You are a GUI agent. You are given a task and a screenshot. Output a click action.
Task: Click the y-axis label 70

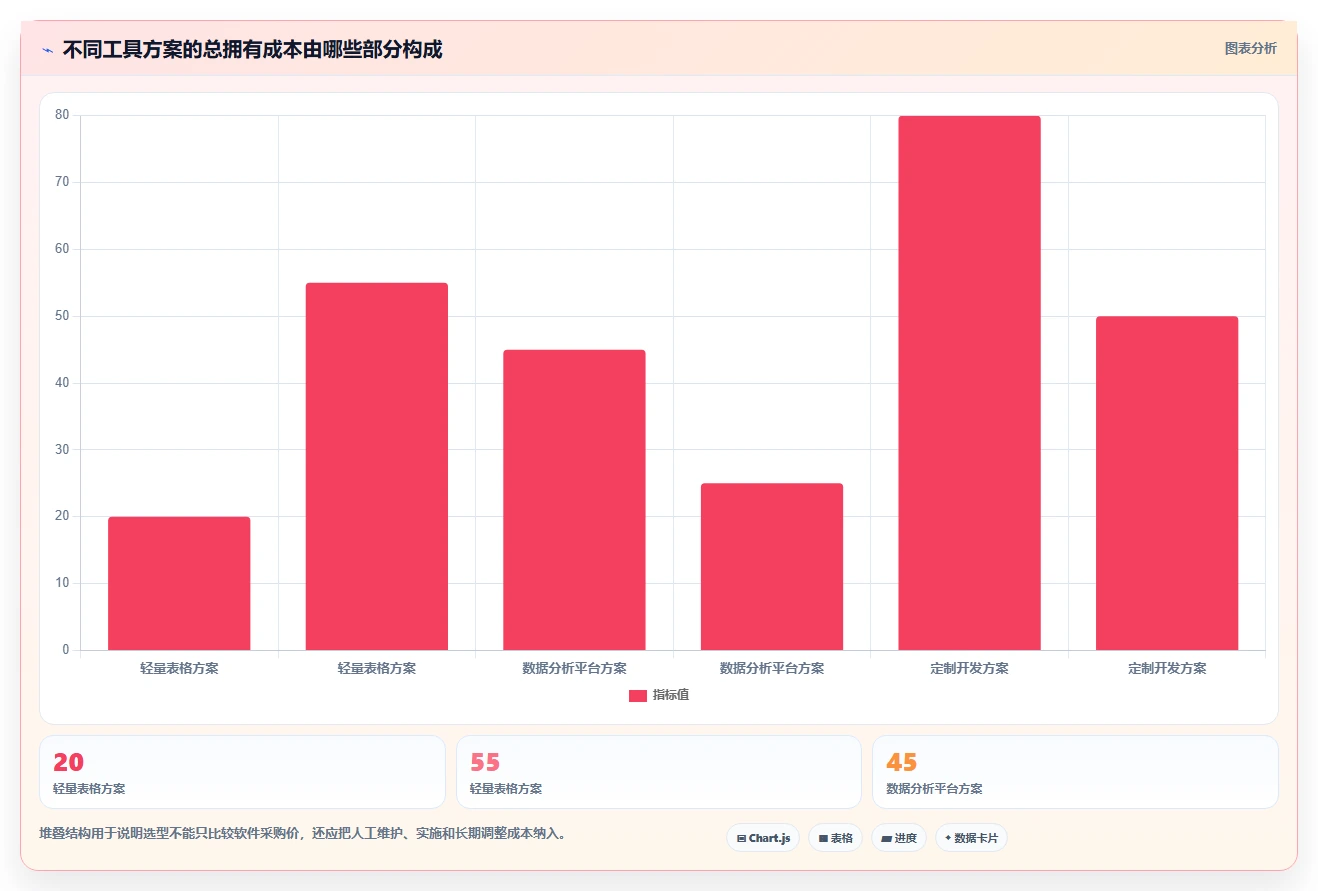pyautogui.click(x=62, y=182)
